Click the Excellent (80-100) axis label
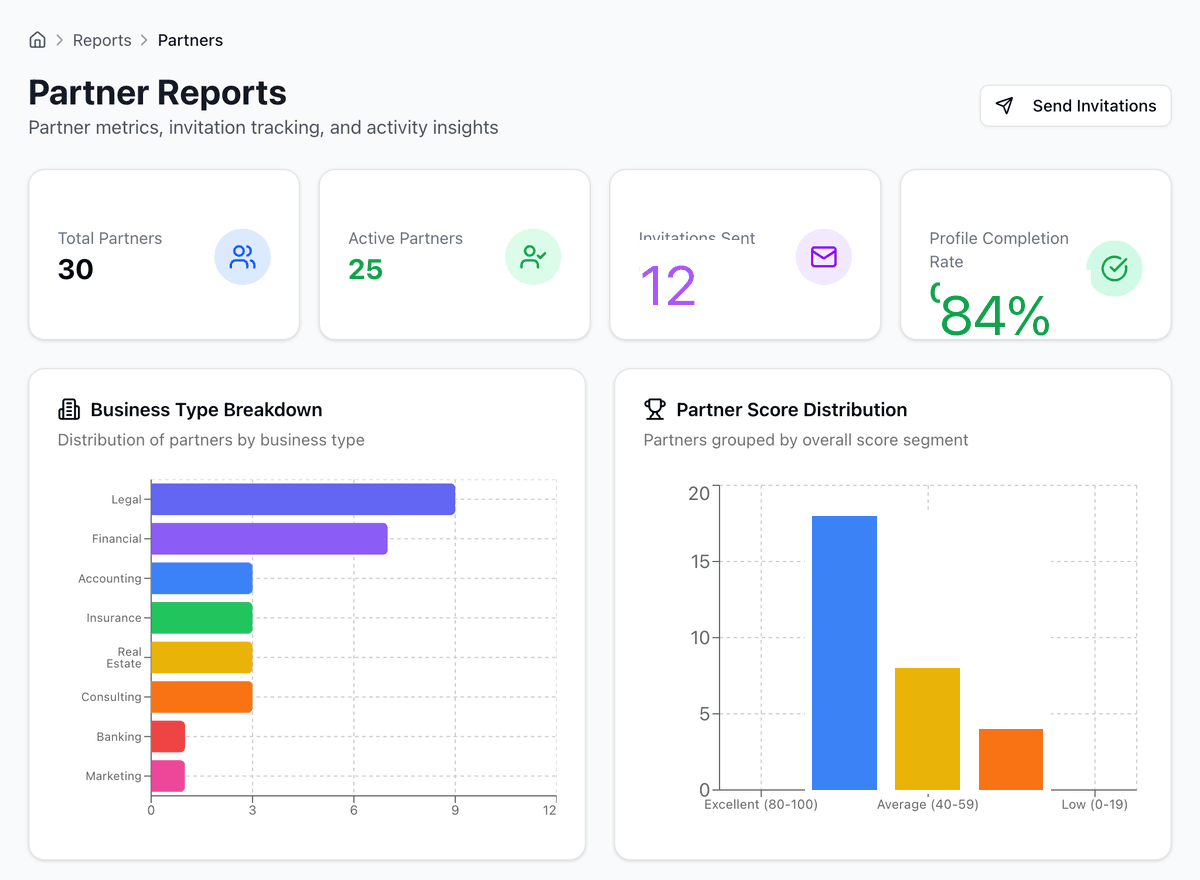 [x=760, y=804]
